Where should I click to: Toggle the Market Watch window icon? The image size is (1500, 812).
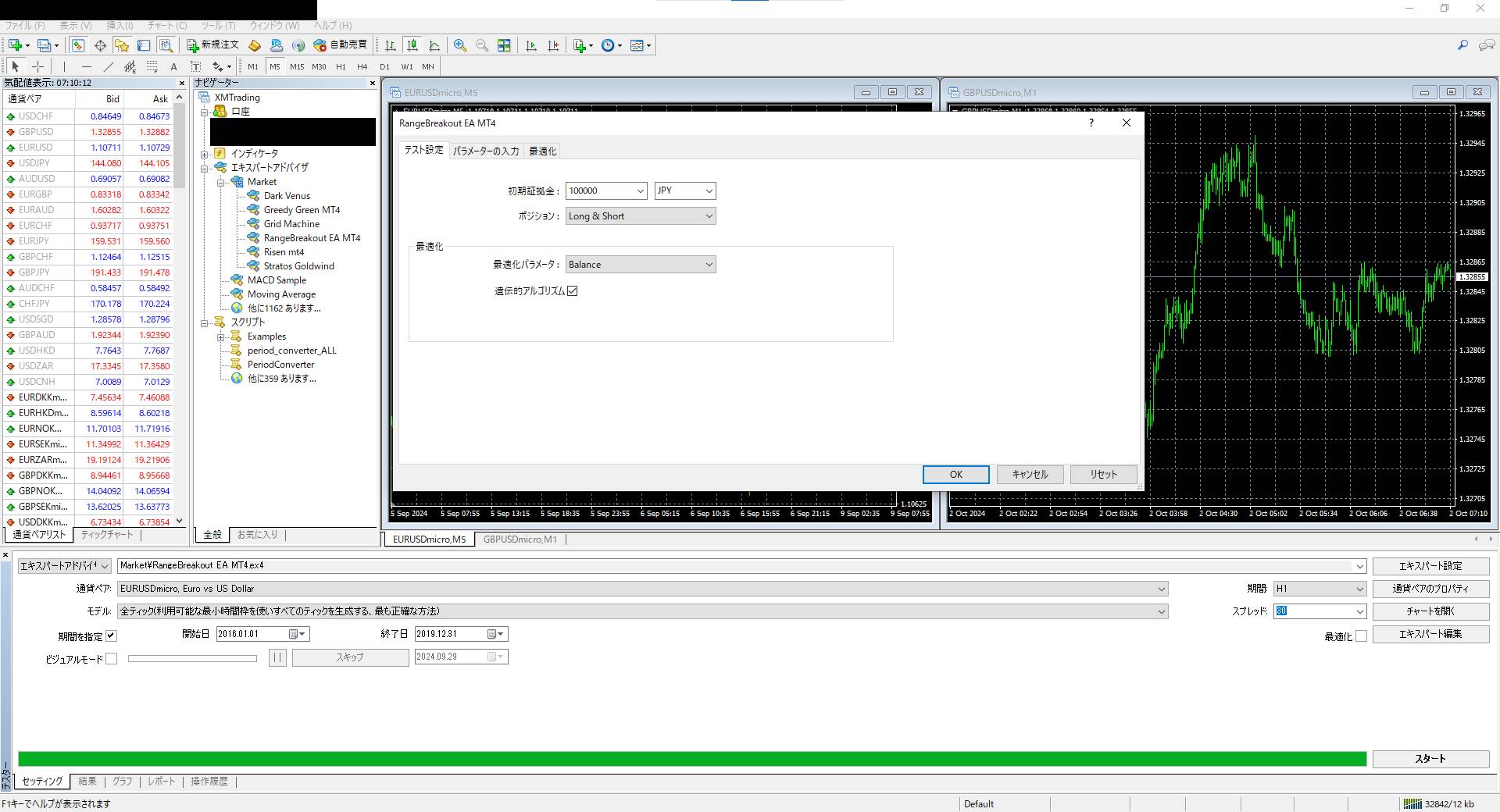point(78,45)
